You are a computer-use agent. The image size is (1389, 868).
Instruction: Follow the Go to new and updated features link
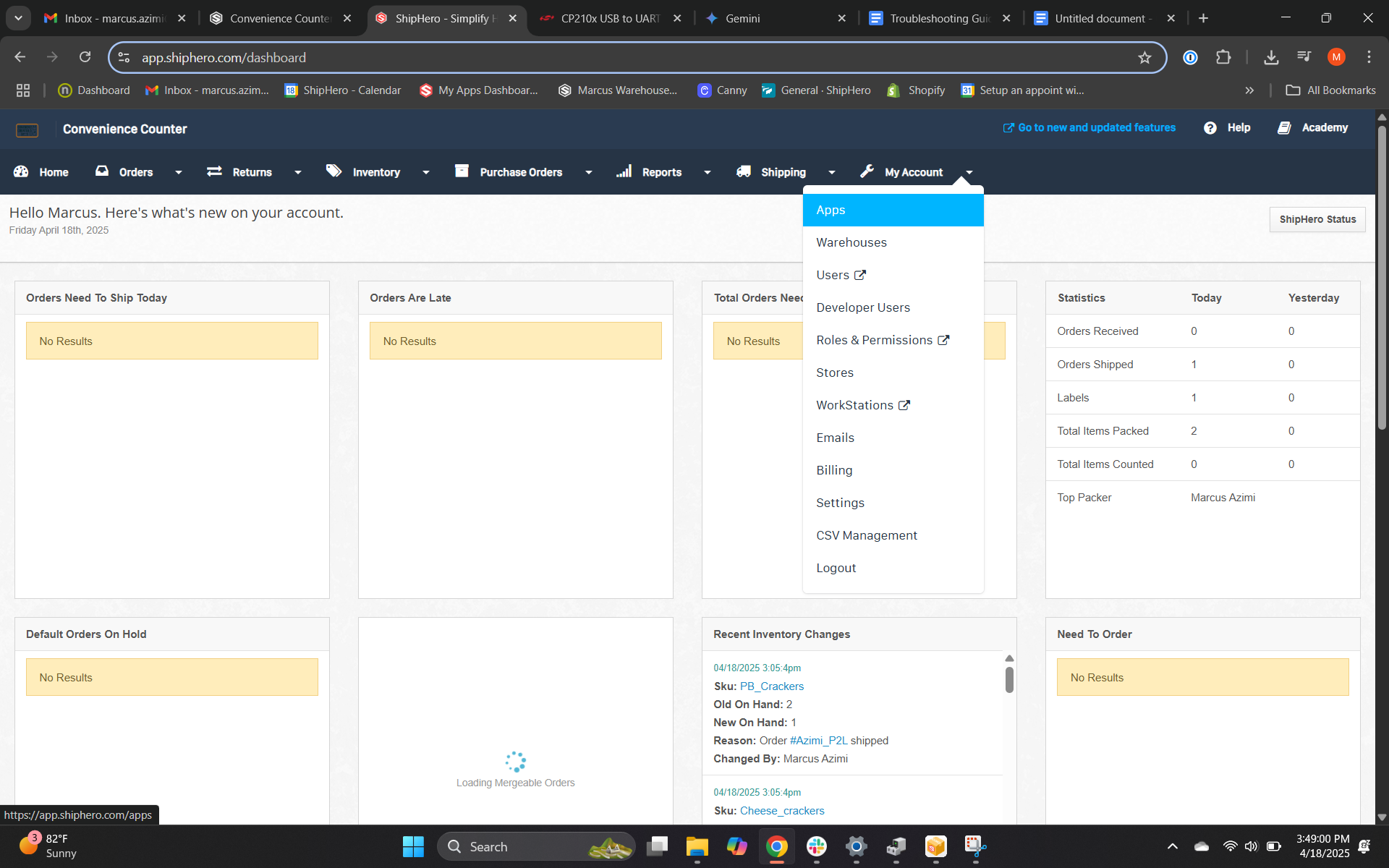coord(1089,127)
